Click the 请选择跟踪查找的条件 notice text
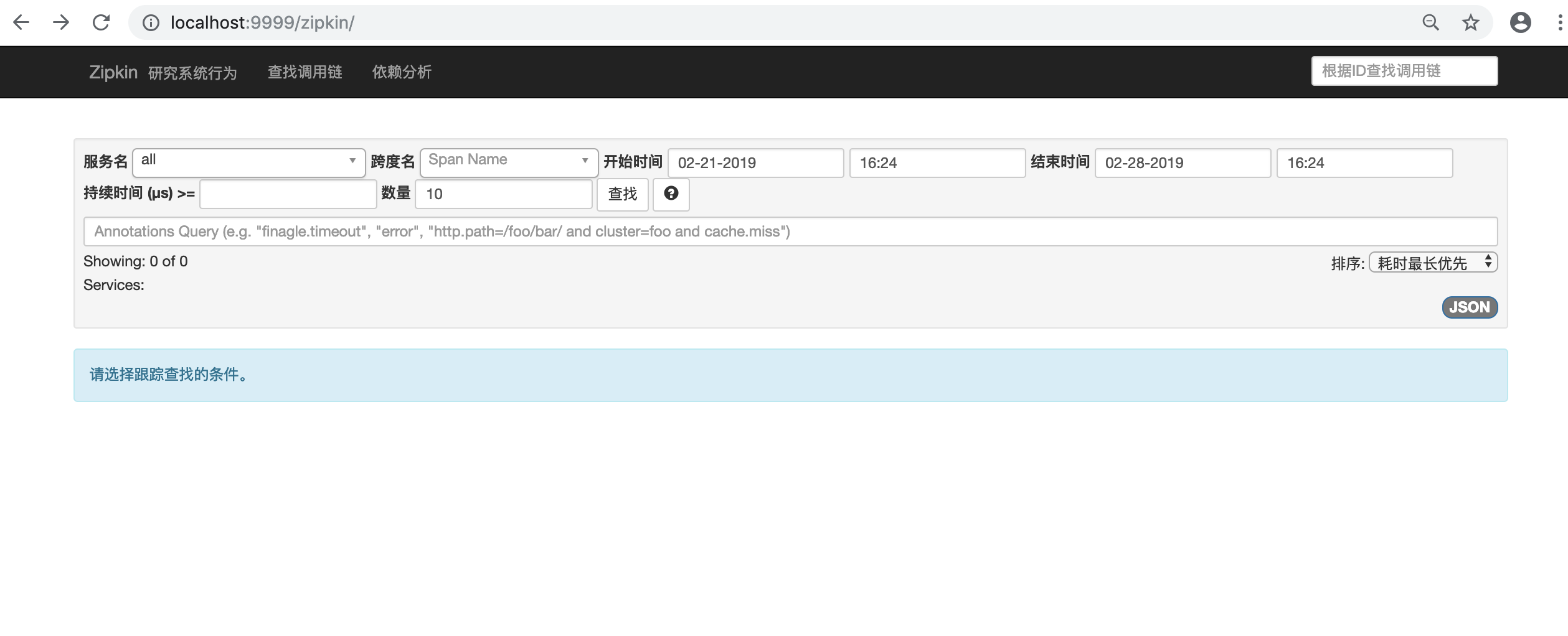The image size is (1568, 636). [x=169, y=375]
